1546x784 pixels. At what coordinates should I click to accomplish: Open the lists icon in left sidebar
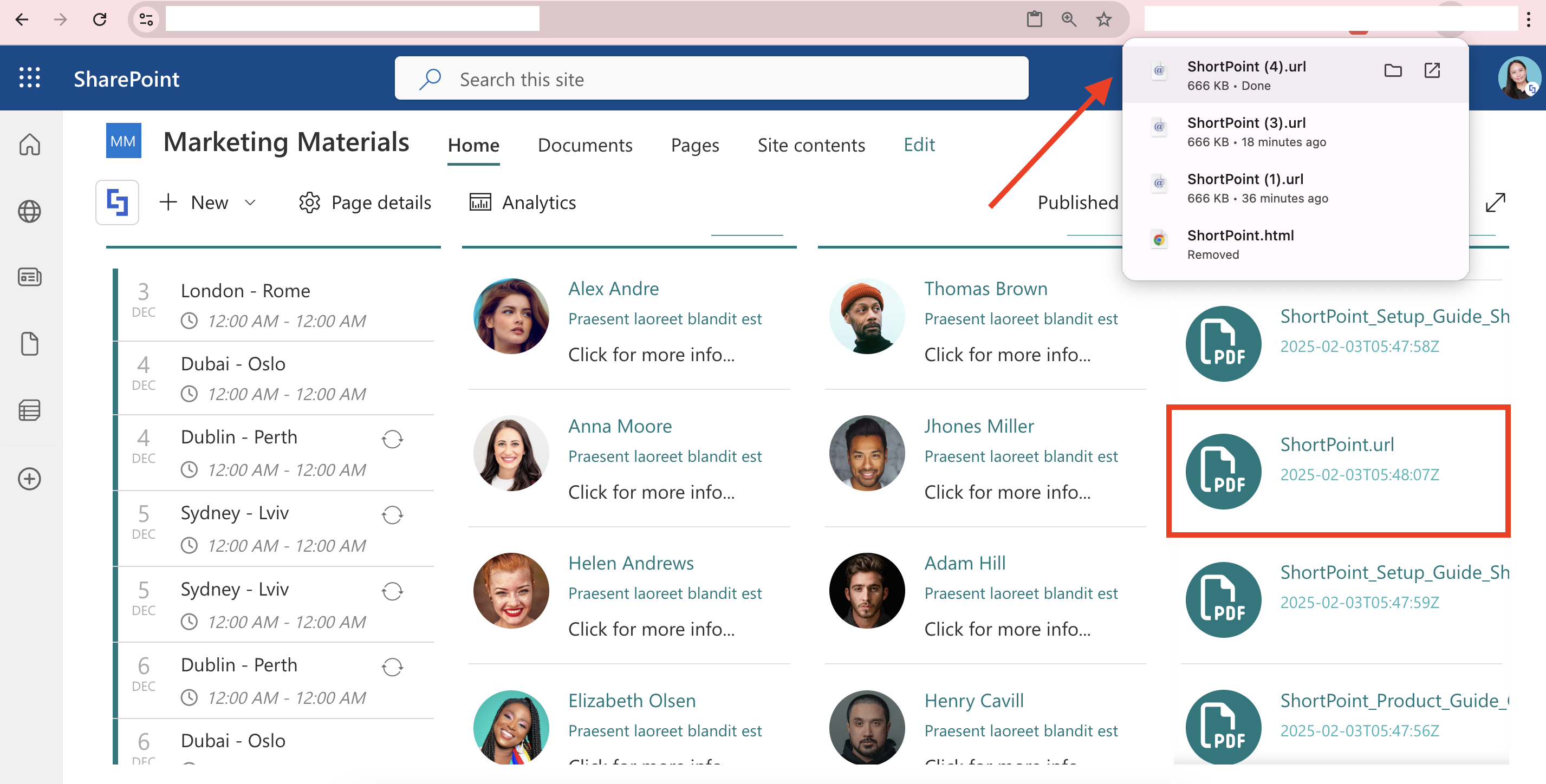(x=29, y=411)
